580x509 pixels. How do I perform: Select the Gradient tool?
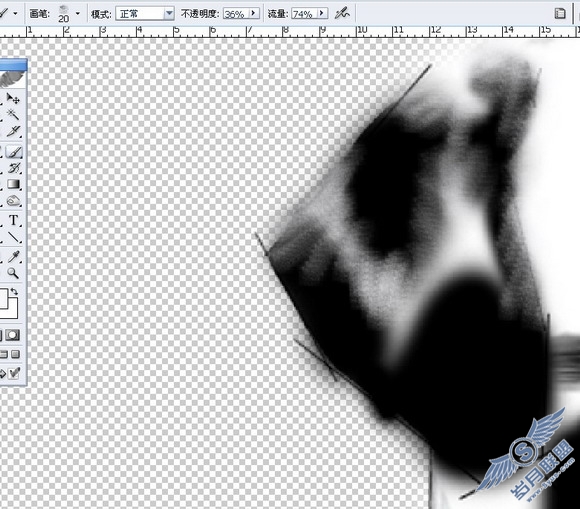[x=14, y=184]
